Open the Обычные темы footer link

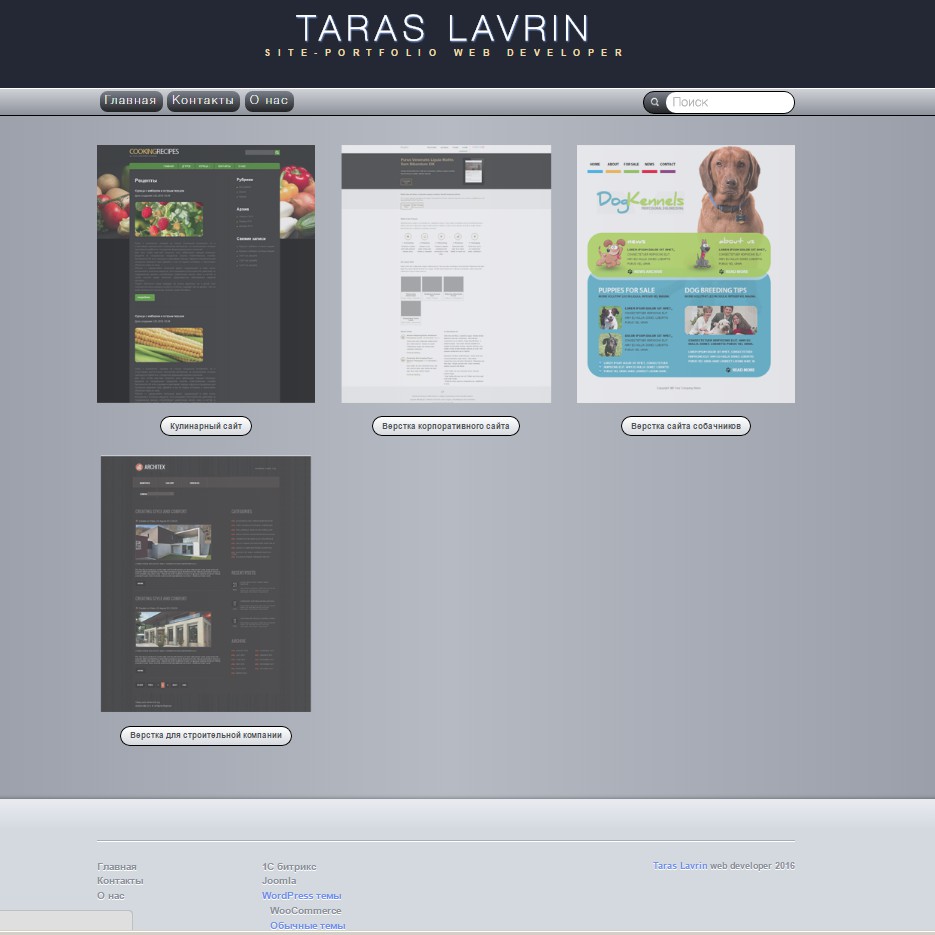(x=308, y=925)
